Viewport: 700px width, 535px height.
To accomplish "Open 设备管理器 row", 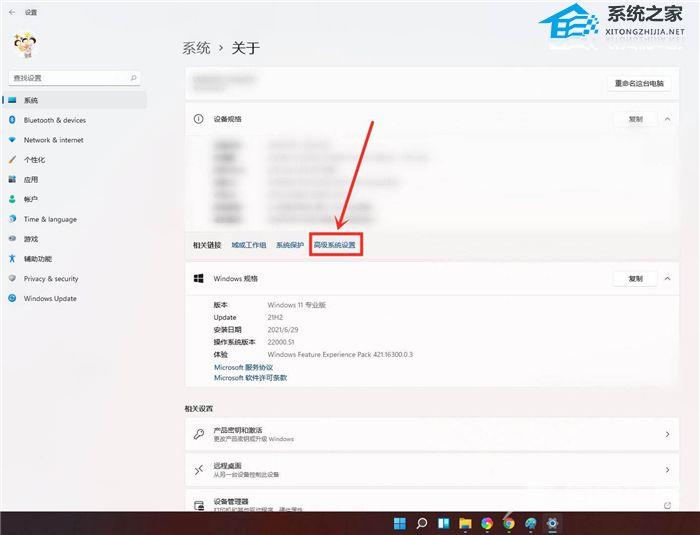I will point(432,501).
